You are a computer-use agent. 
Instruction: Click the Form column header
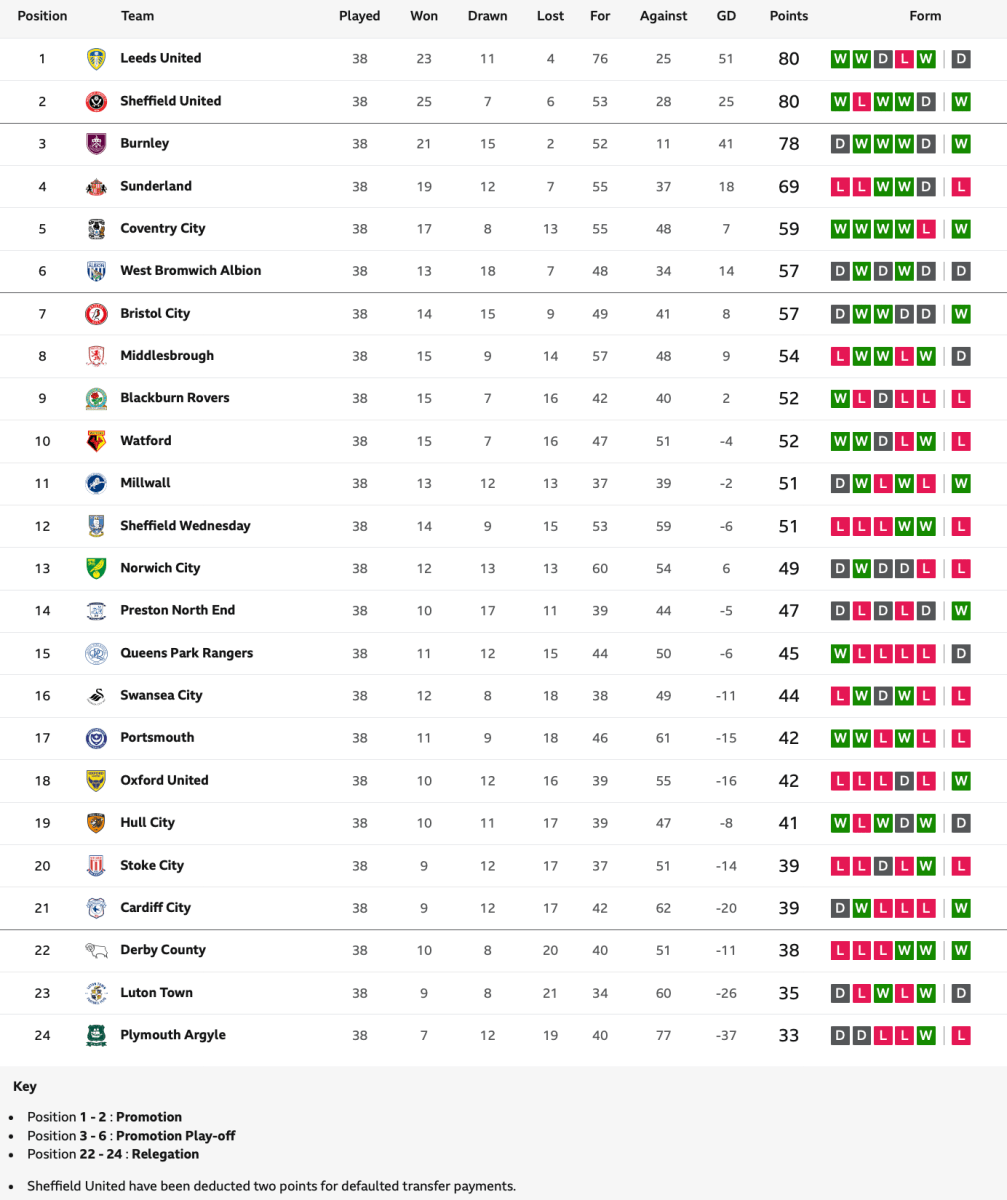tap(925, 16)
